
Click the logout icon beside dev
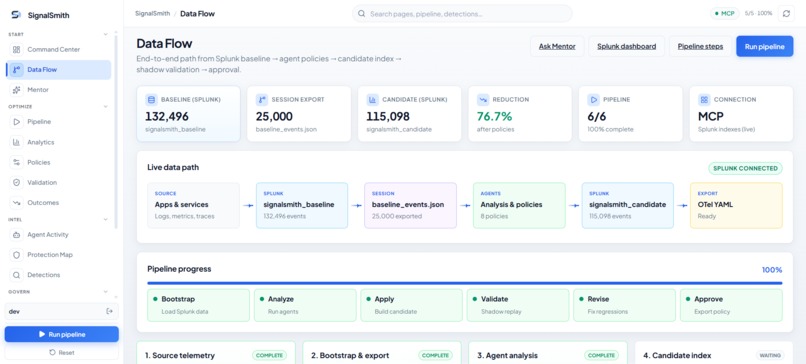pyautogui.click(x=109, y=311)
